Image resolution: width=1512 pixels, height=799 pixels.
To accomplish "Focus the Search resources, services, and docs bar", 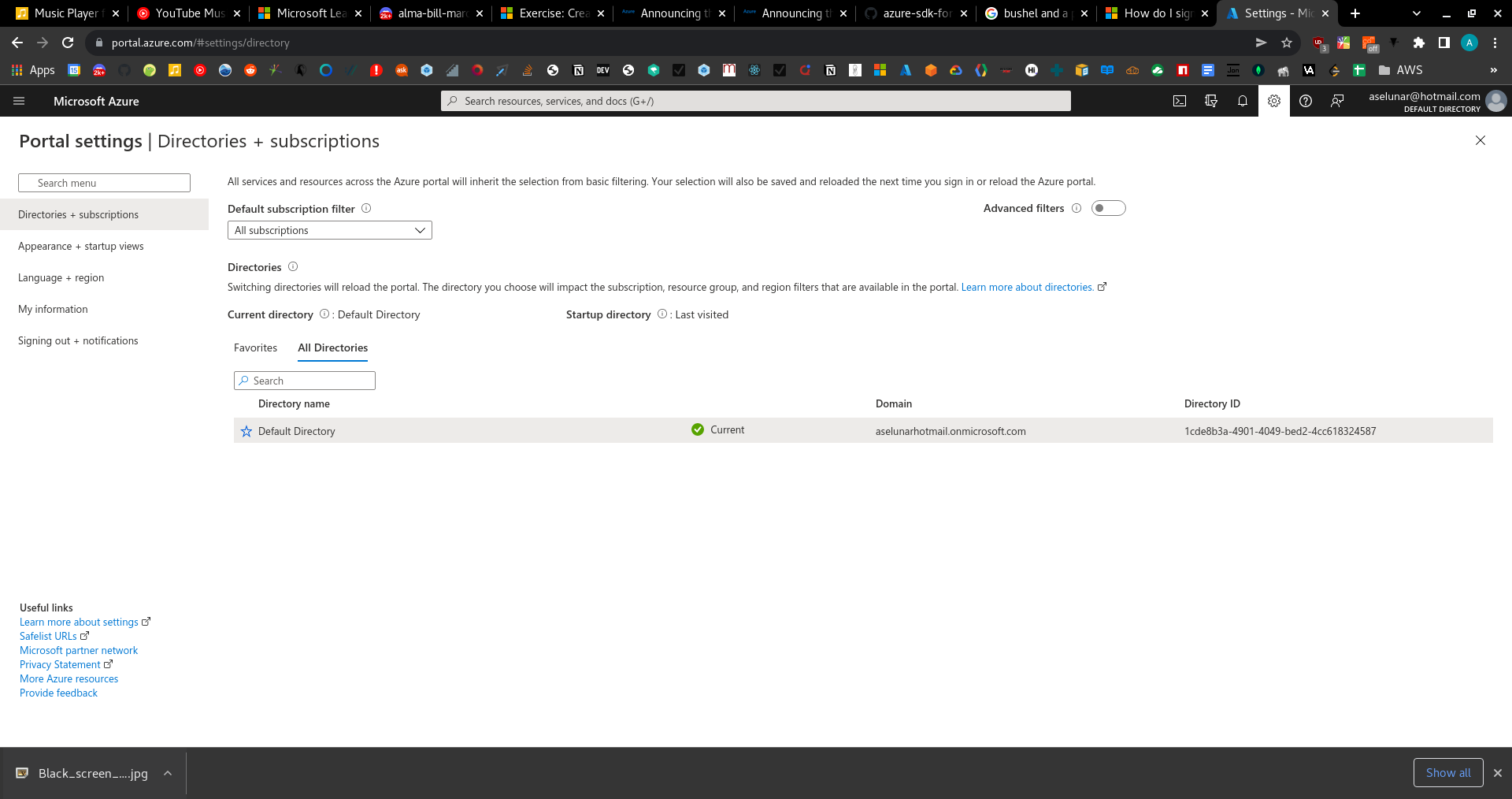I will pos(756,101).
